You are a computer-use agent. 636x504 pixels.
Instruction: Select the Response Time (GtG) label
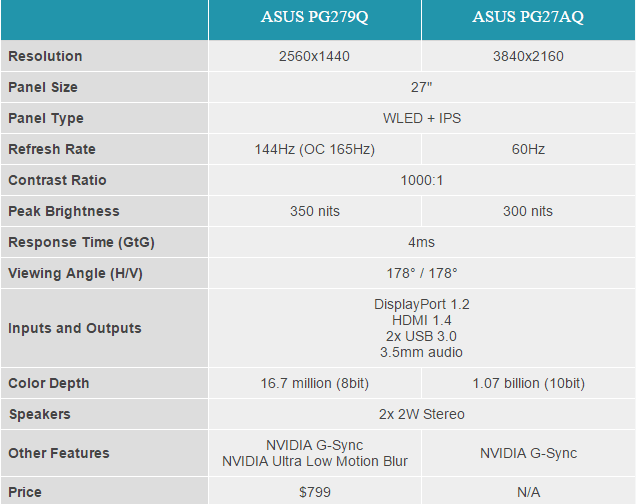click(81, 242)
